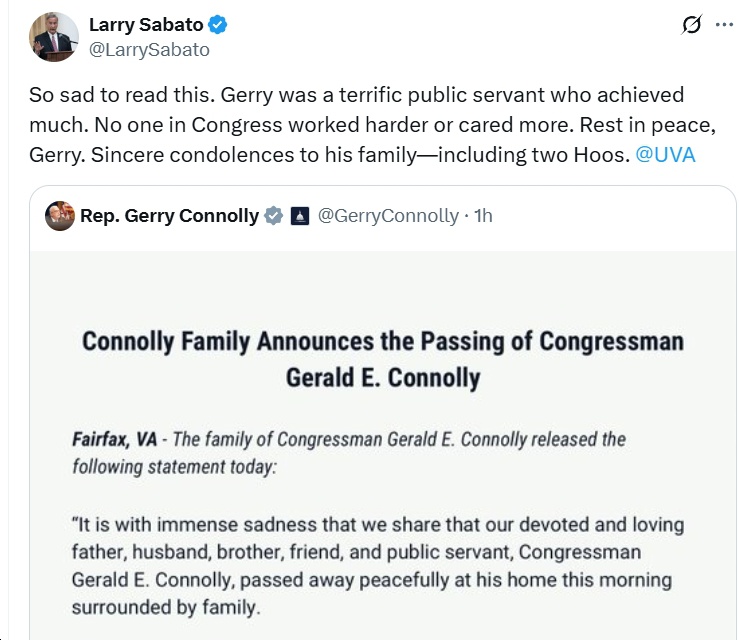This screenshot has width=739, height=640.
Task: Click Gerry Connolly's gray verified checkmark
Action: 273,216
